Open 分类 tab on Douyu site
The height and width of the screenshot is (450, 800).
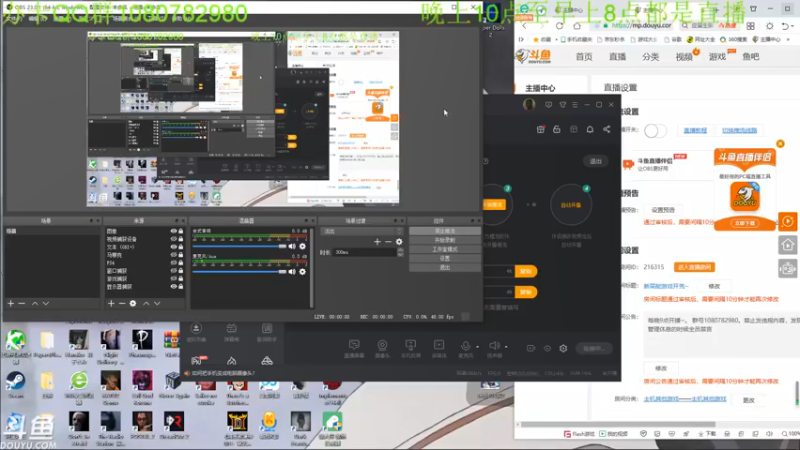651,57
